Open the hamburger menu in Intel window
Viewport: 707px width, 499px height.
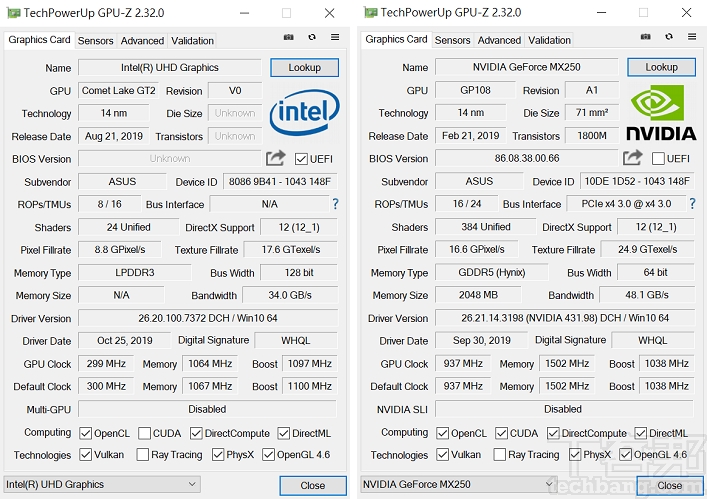pyautogui.click(x=335, y=37)
